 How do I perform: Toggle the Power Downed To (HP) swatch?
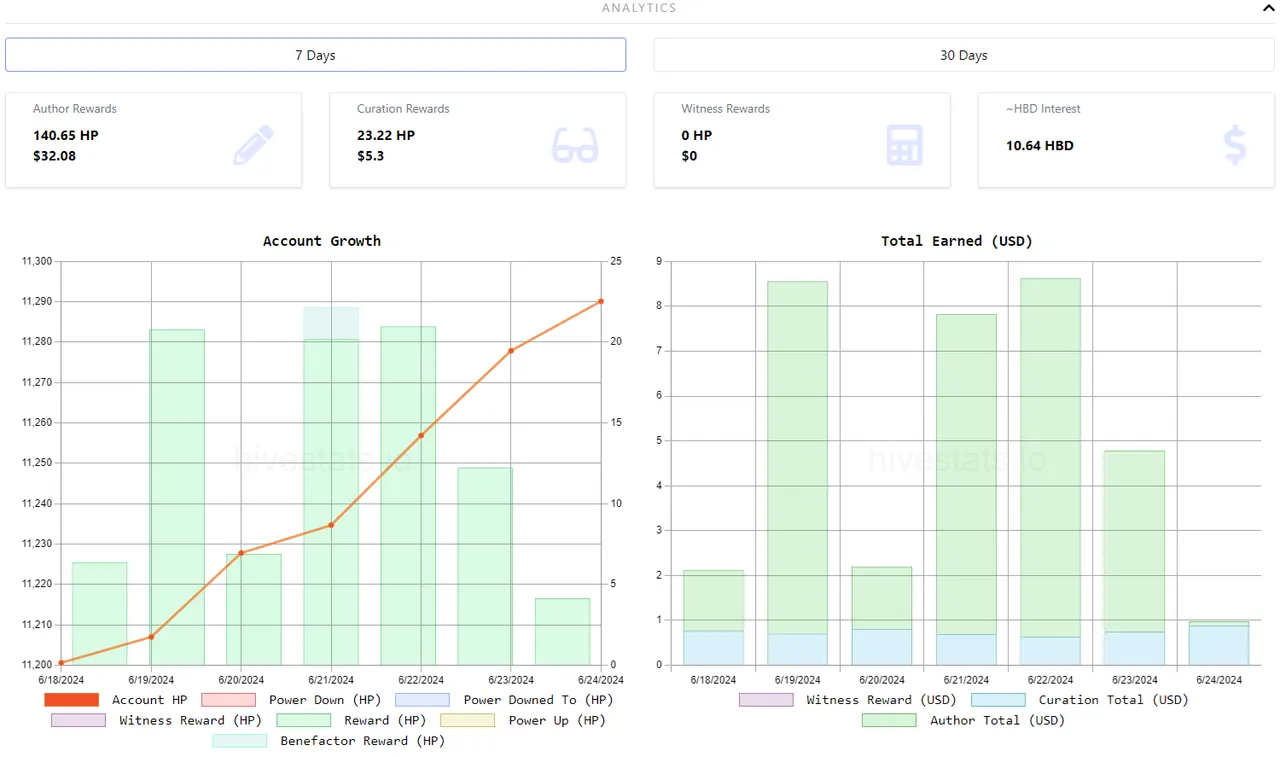tap(422, 700)
